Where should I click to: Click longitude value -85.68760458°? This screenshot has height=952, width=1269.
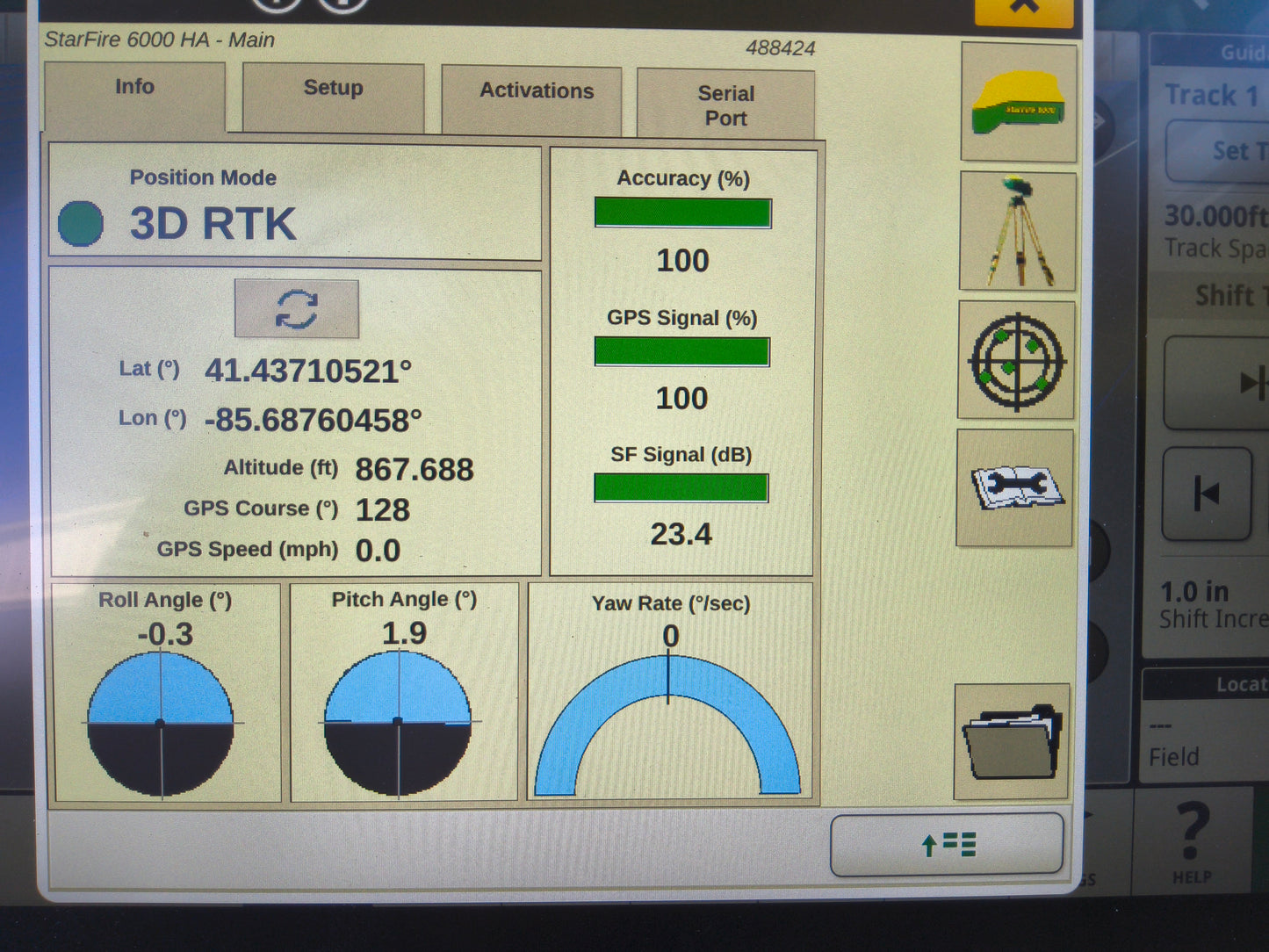coord(313,421)
